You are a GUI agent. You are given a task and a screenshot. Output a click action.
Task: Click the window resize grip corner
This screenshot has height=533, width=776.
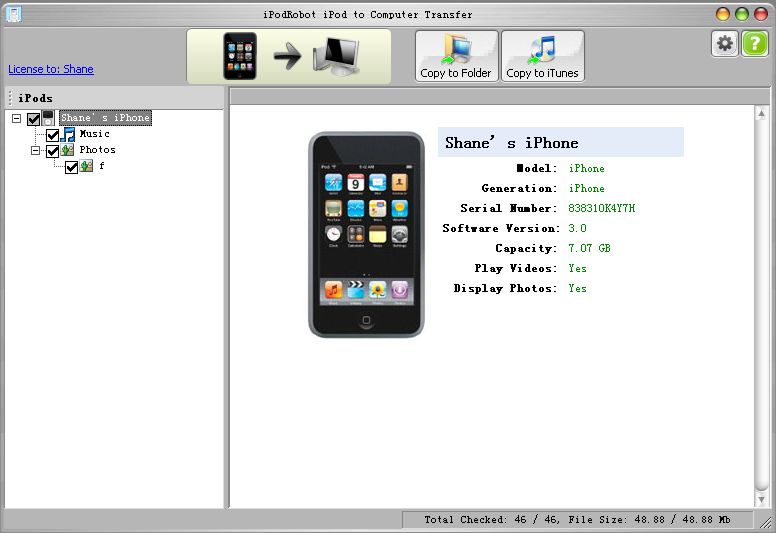coord(765,522)
